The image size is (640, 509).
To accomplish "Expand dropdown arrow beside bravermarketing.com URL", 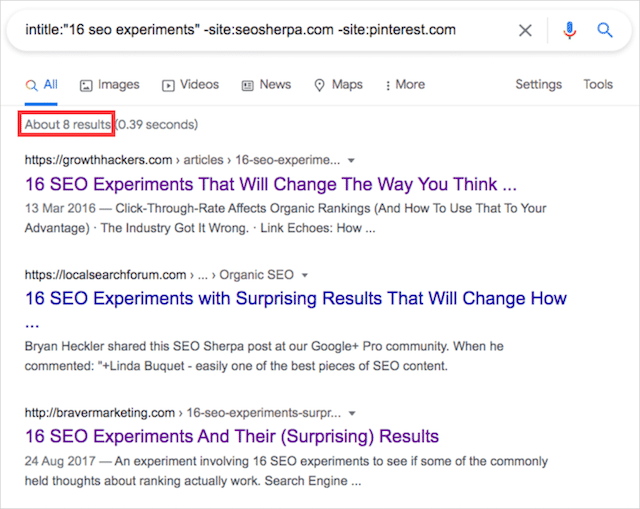I will [x=352, y=413].
